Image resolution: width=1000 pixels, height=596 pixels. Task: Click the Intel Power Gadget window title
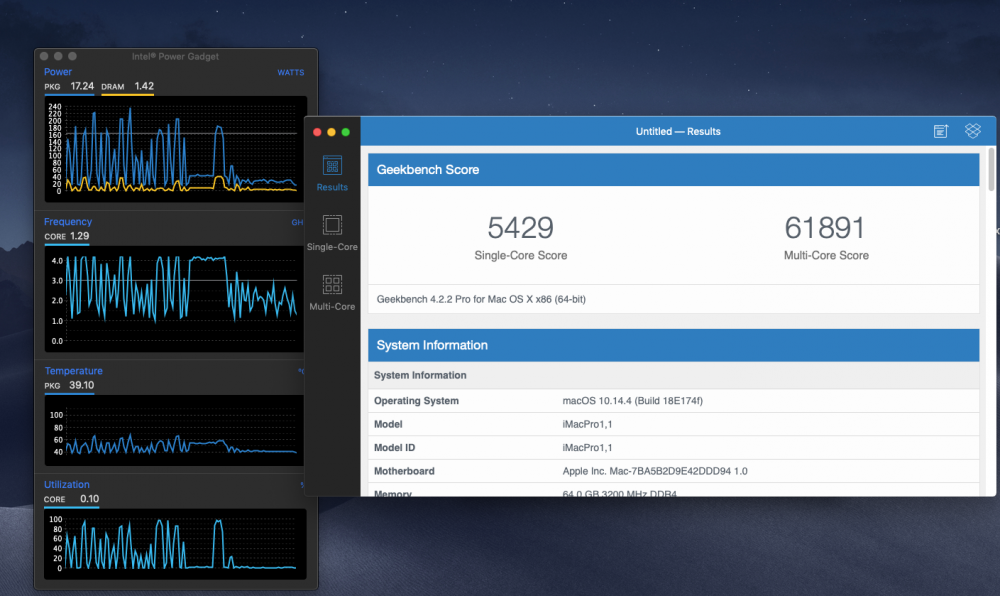[175, 56]
